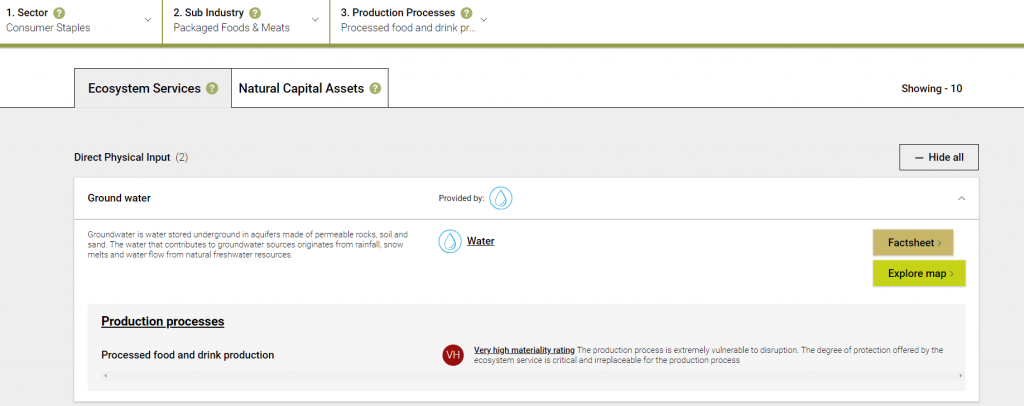Click water drop icon beside 'Provided by'
The height and width of the screenshot is (406, 1024).
pos(501,198)
